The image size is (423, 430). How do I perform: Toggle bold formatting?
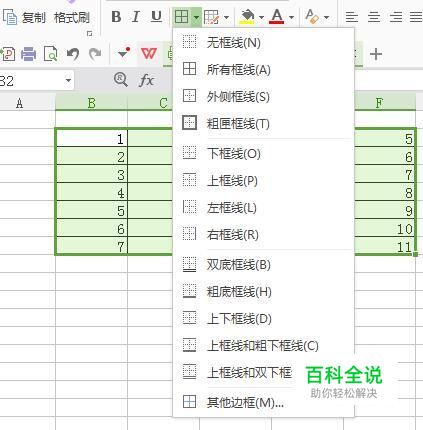point(116,17)
